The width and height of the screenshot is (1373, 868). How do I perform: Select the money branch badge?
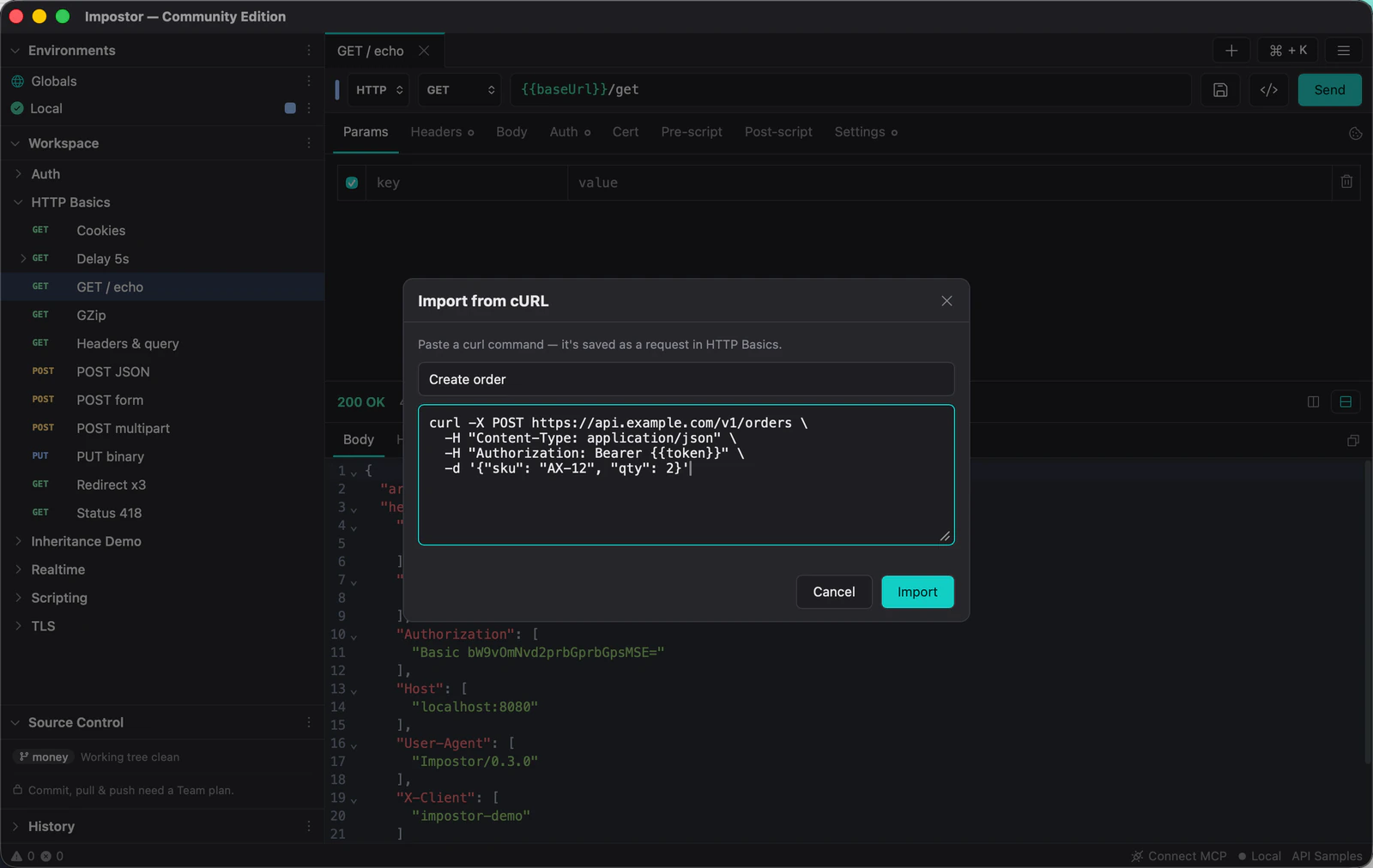[x=43, y=757]
